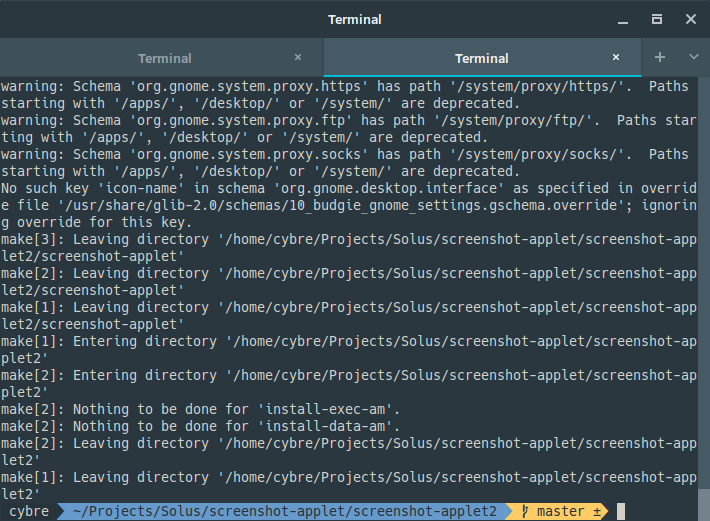Place cursor at the terminal cursor block
The height and width of the screenshot is (521, 710).
[x=621, y=511]
